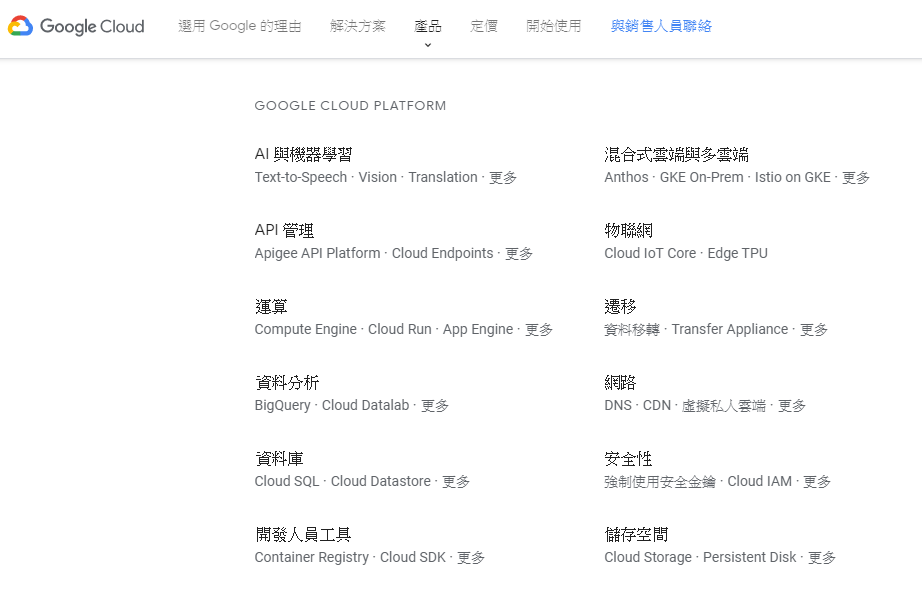922x589 pixels.
Task: Click the Google Cloud logo icon
Action: pos(20,26)
